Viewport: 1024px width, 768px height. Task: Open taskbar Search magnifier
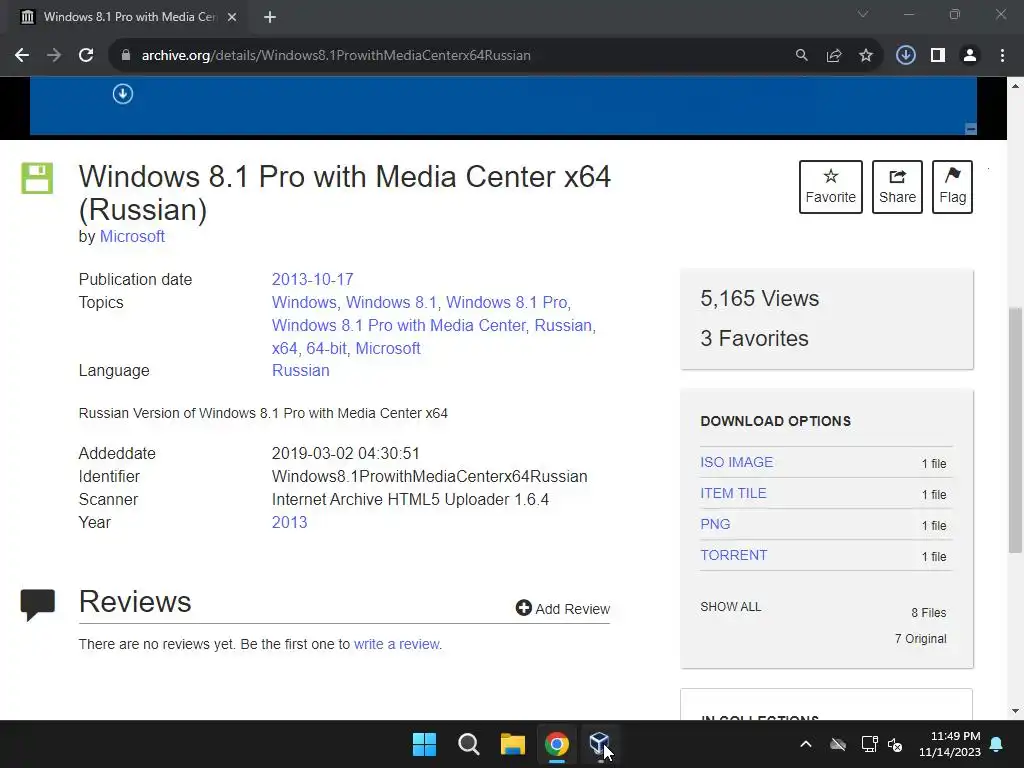click(468, 744)
